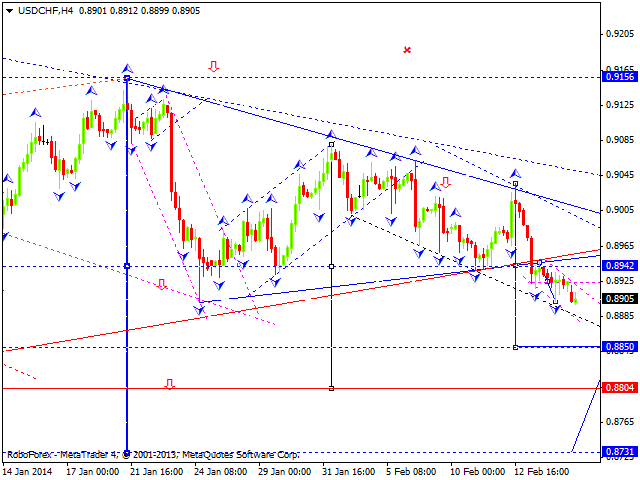Click the red arrow beside the 24 Jan low

tap(162, 285)
